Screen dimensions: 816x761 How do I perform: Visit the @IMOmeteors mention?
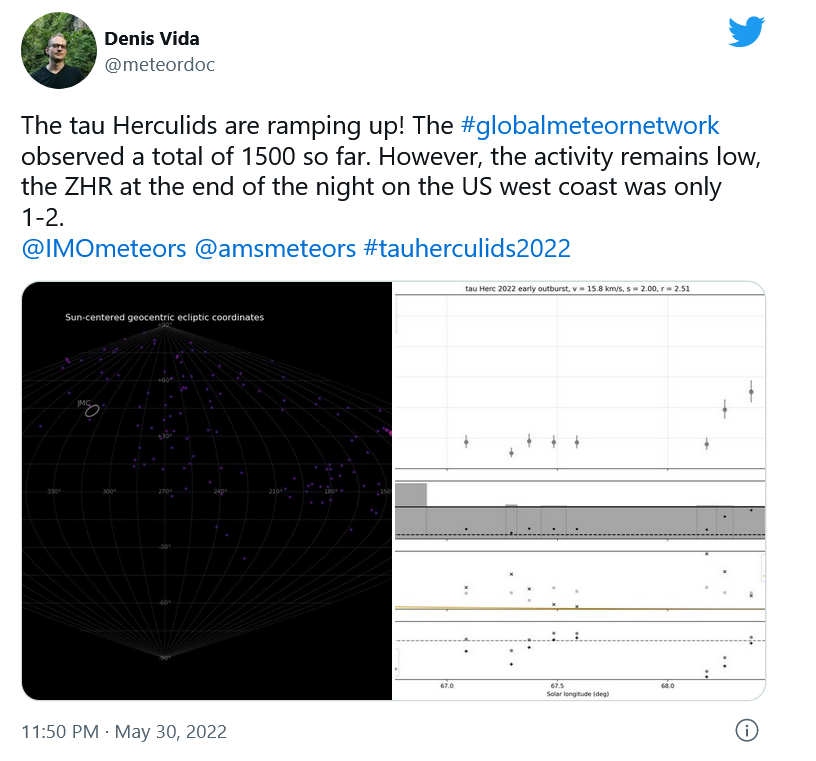pos(103,248)
